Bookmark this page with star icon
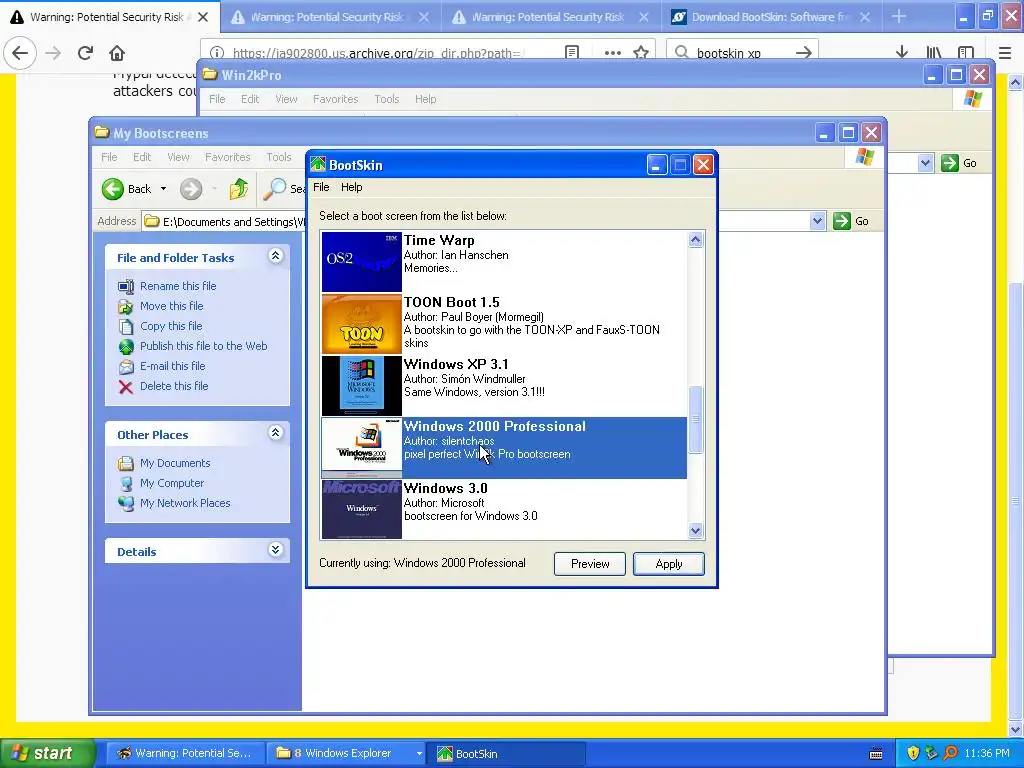Viewport: 1024px width, 768px height. [641, 52]
